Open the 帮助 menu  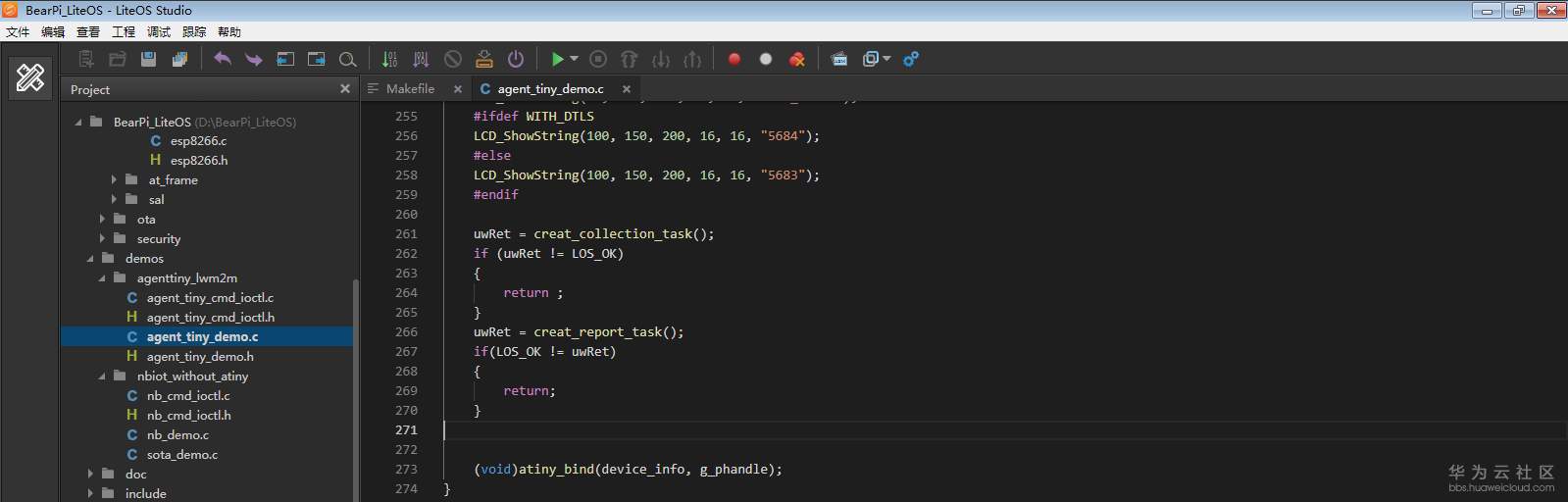(x=229, y=31)
